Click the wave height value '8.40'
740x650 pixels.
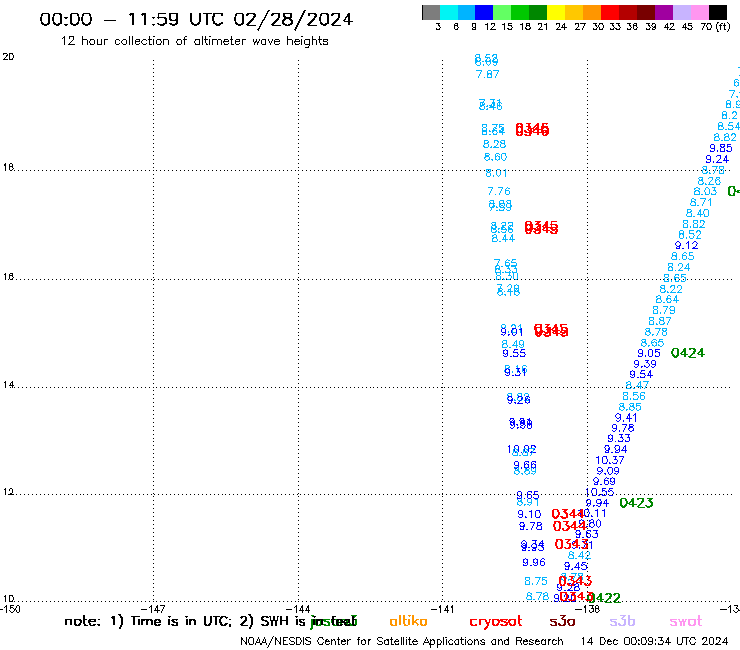pyautogui.click(x=698, y=213)
